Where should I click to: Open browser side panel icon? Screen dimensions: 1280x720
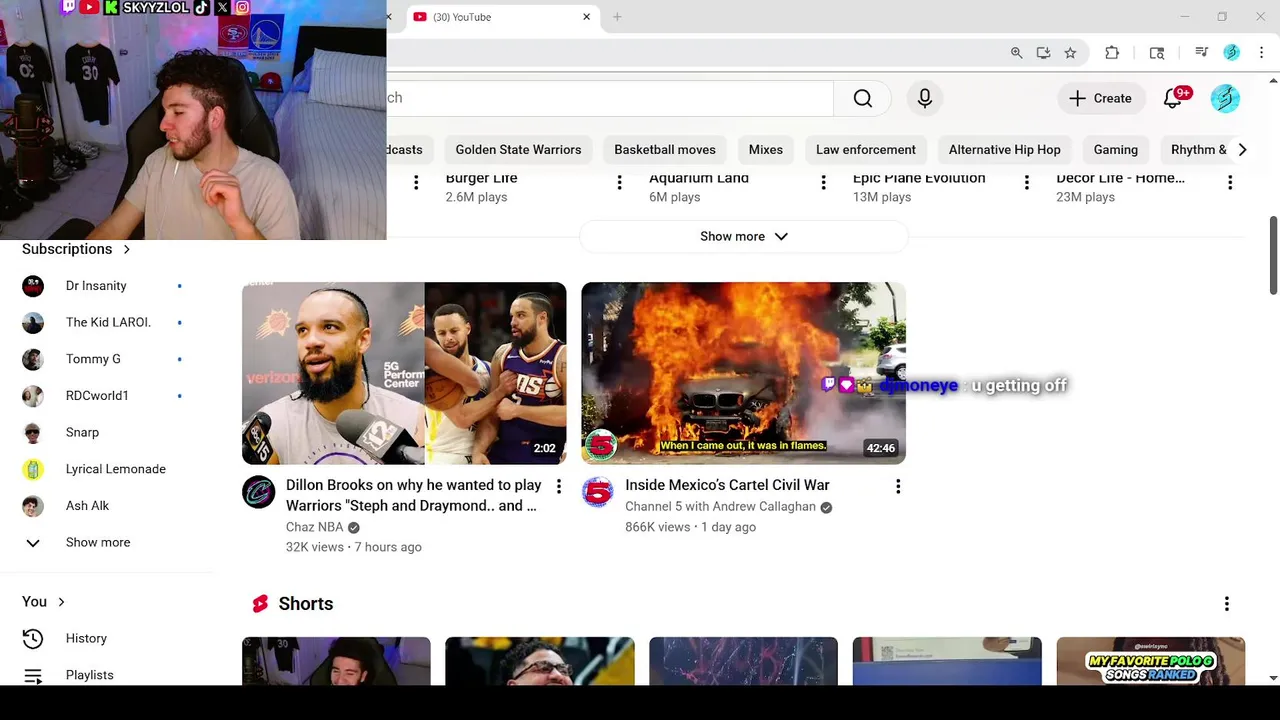pos(1157,53)
